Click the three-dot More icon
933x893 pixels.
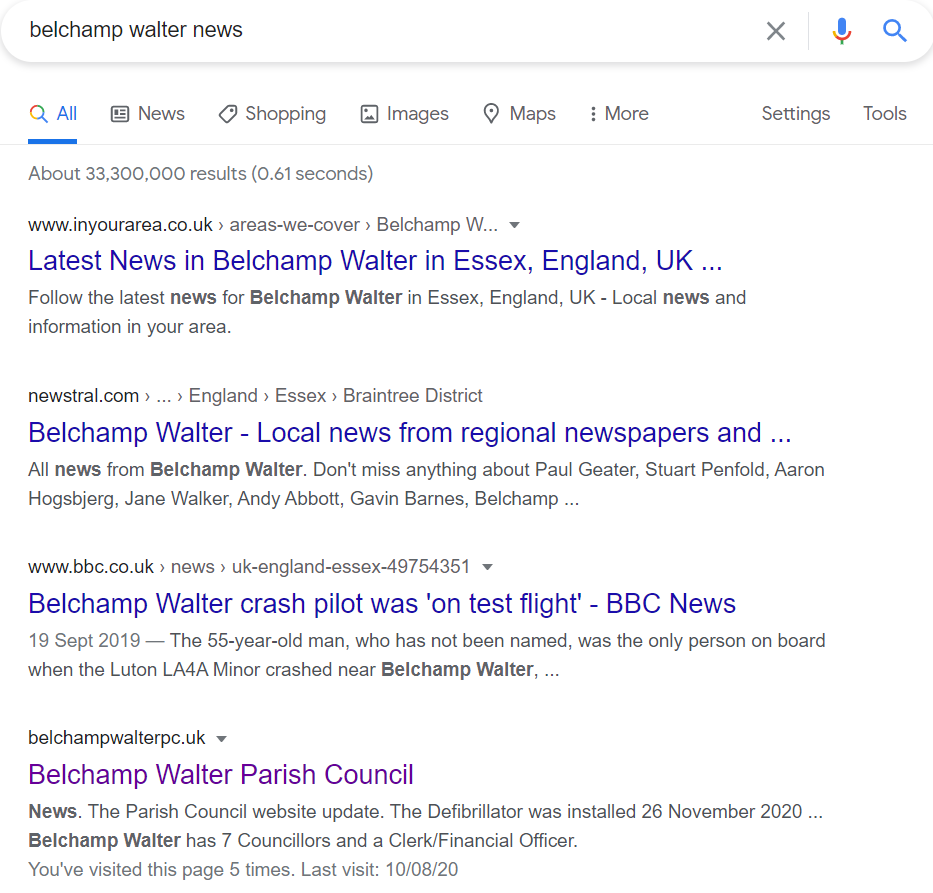click(x=593, y=114)
